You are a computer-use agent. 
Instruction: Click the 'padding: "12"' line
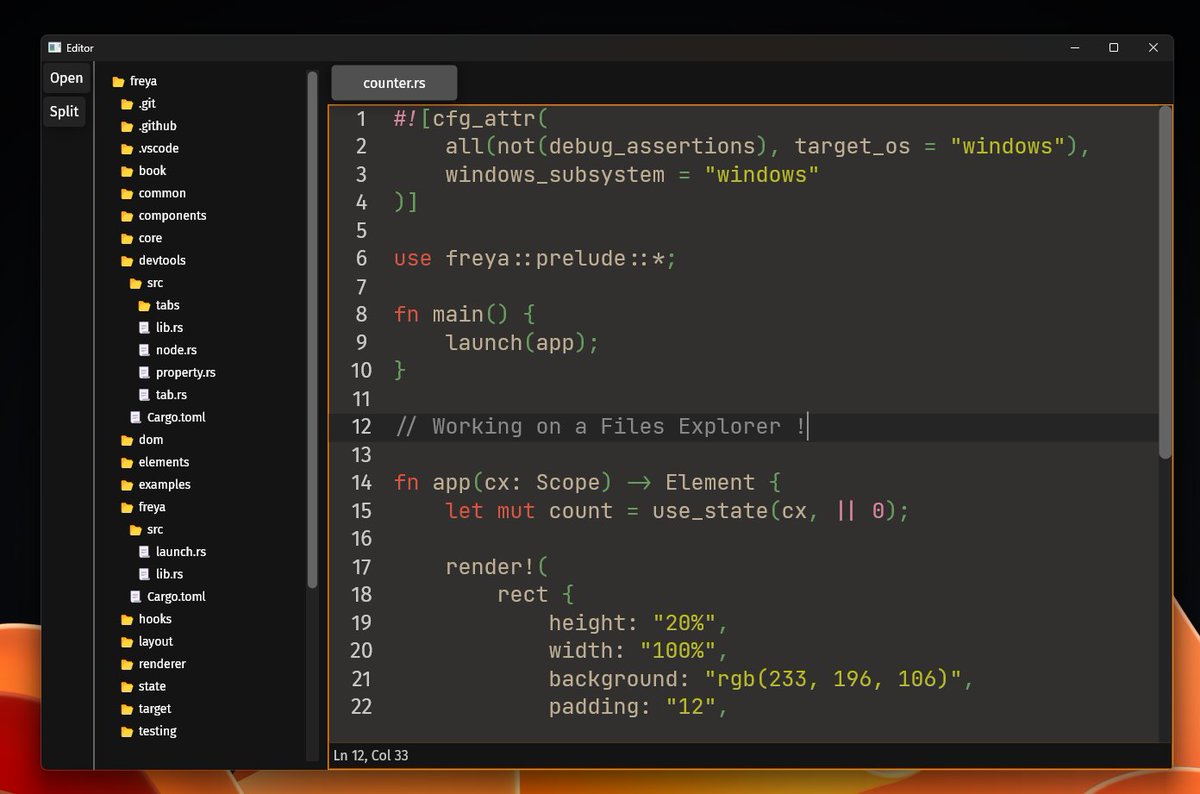638,707
